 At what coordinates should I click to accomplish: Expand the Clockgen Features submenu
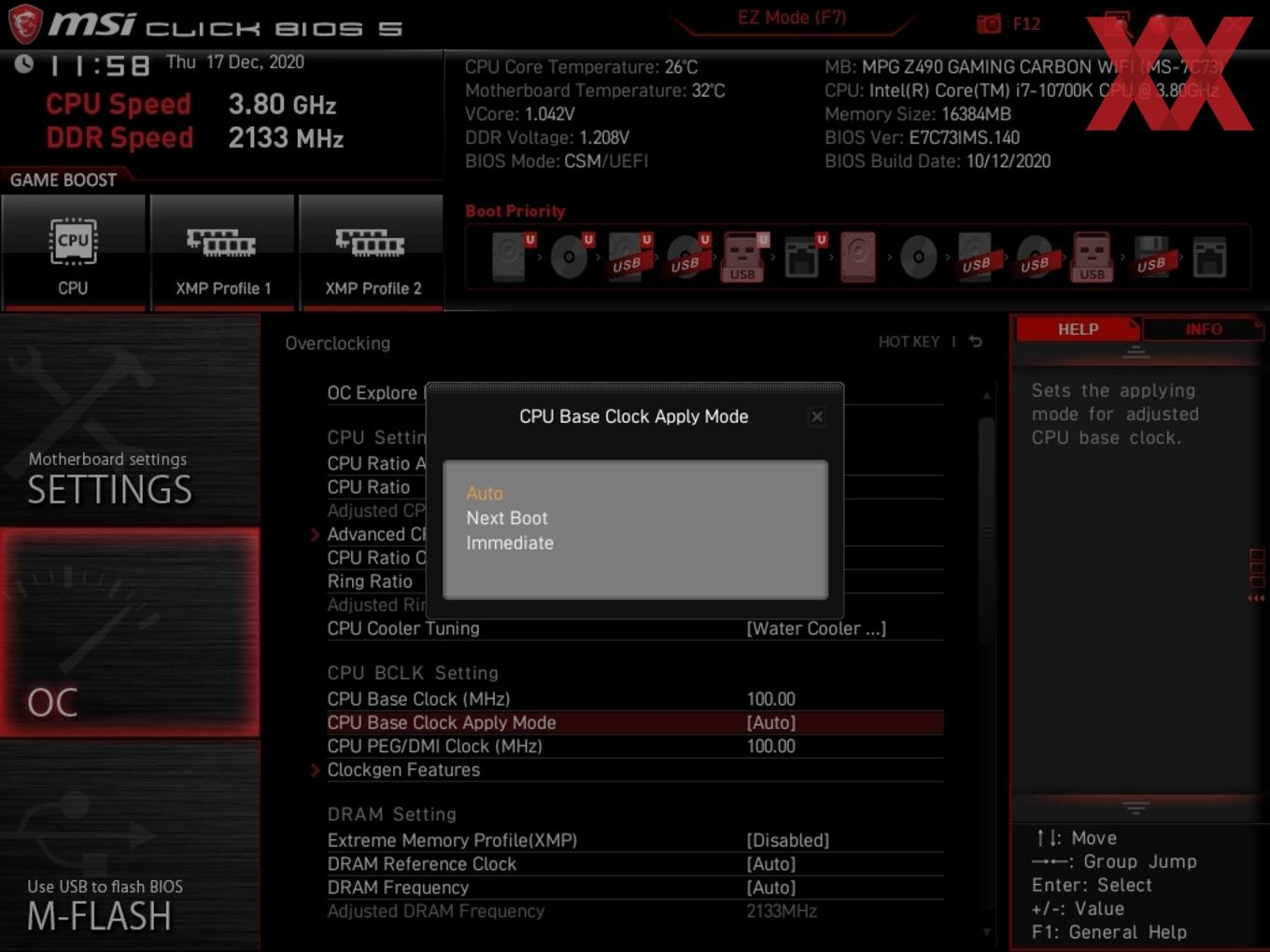tap(403, 770)
